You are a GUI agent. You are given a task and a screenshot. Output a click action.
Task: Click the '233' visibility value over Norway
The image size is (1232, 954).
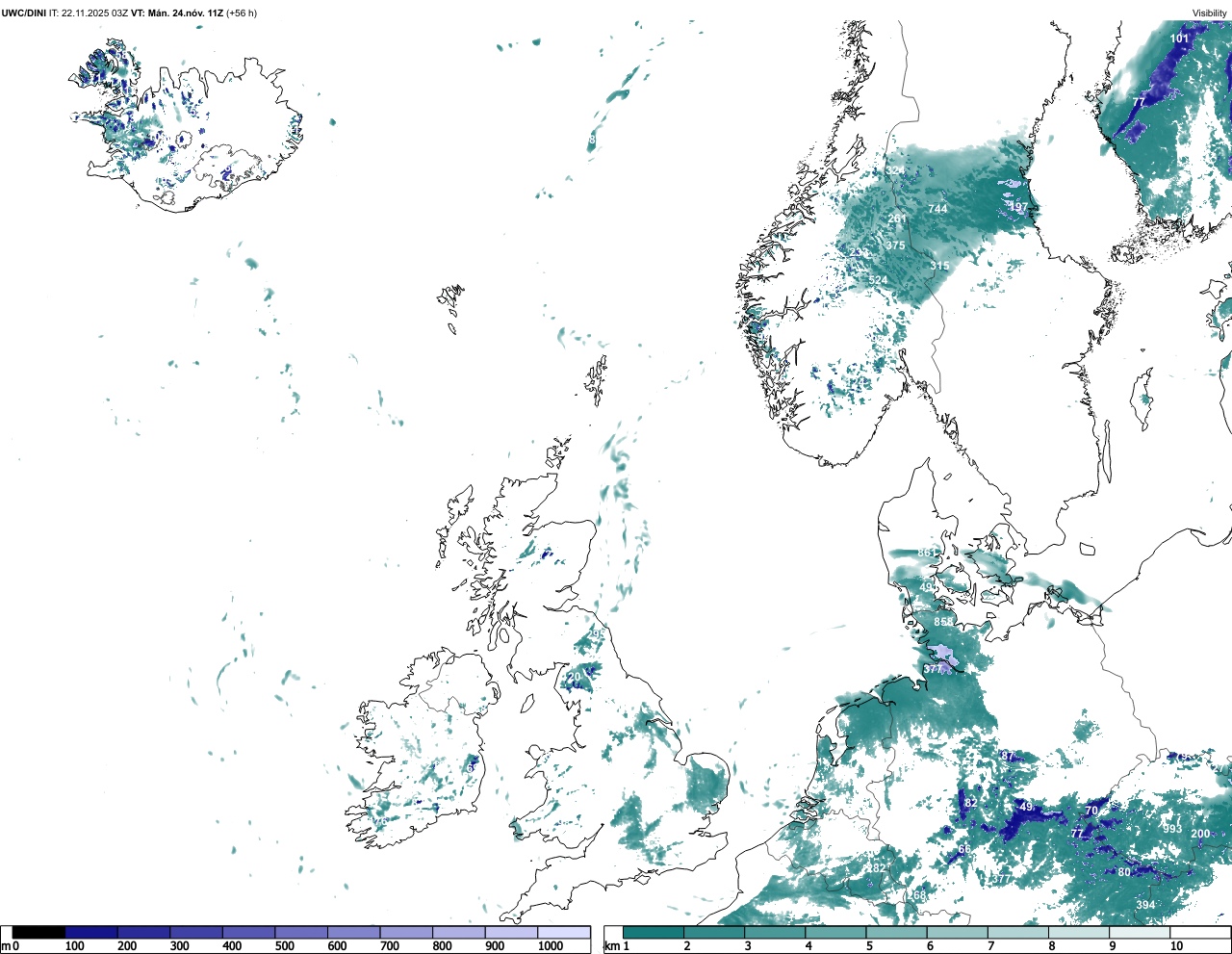coord(860,252)
